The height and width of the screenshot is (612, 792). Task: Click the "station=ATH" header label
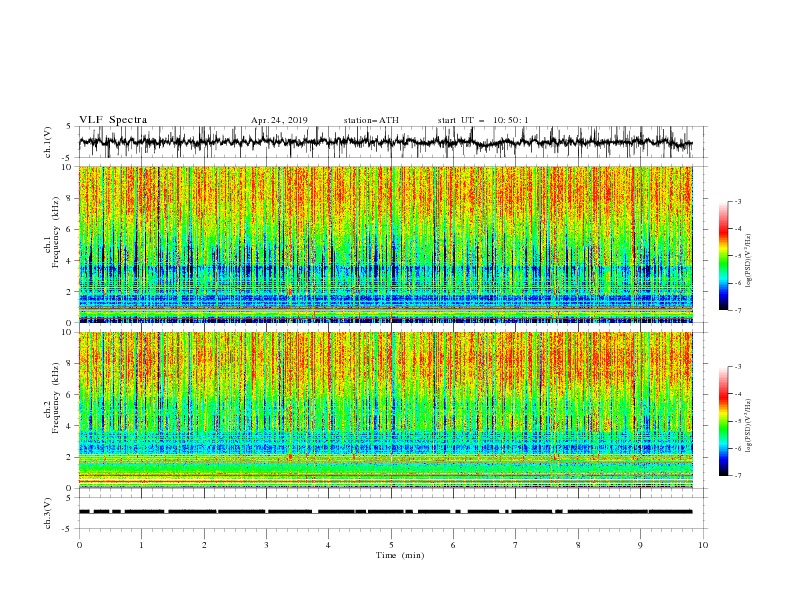pyautogui.click(x=371, y=120)
